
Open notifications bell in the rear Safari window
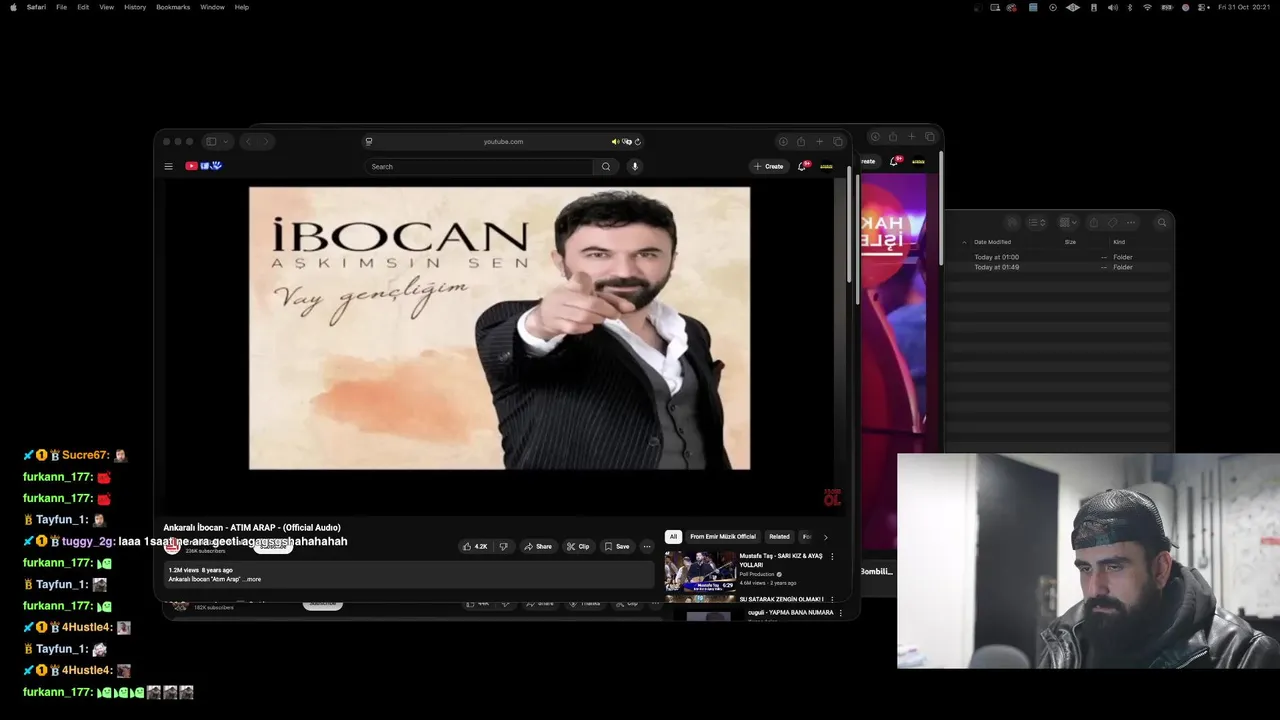point(894,161)
